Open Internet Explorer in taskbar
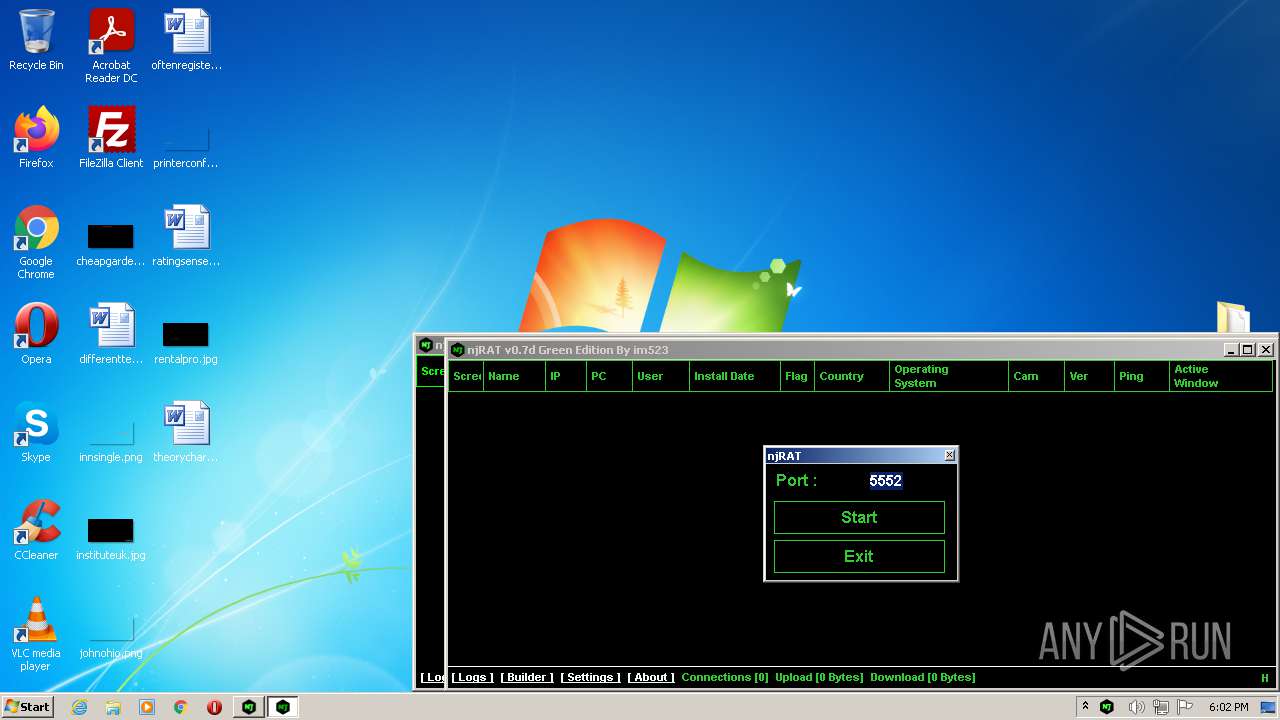1280x720 pixels. click(80, 707)
